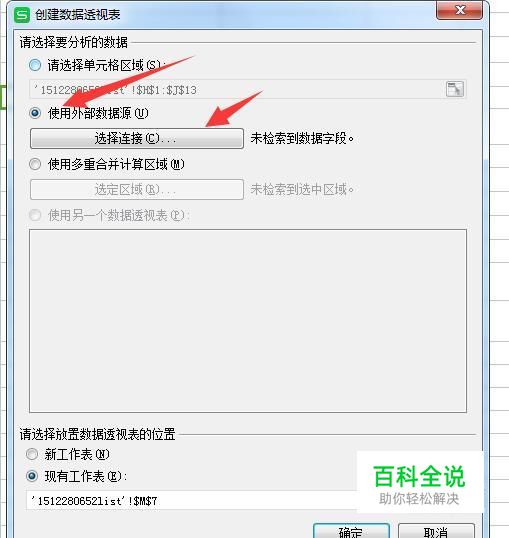Click the 百科全说 watermark logo
The image size is (509, 538).
(419, 482)
